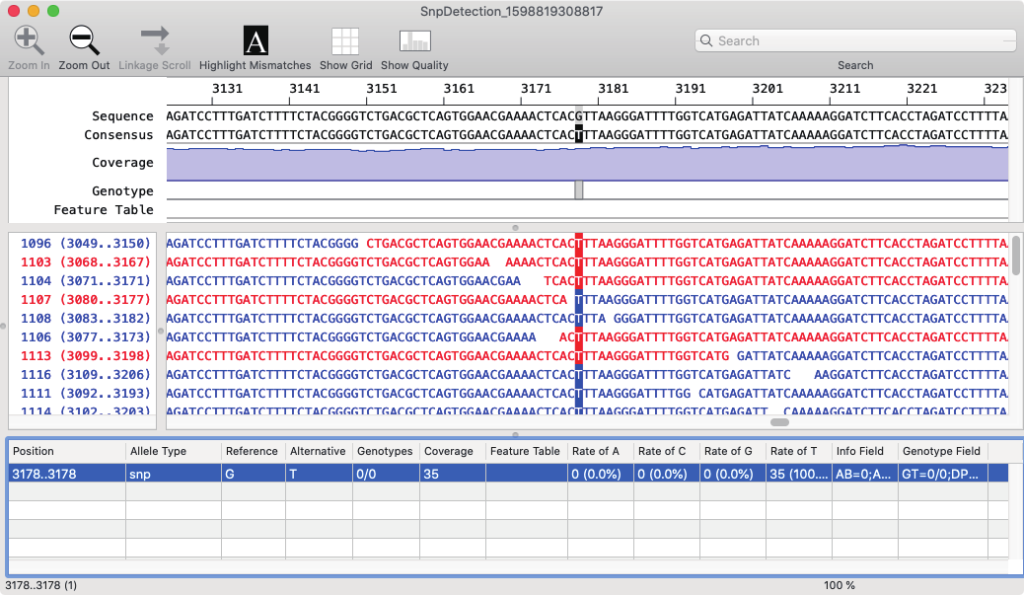
Task: Select the 3178..3178 position cell
Action: tap(66, 474)
